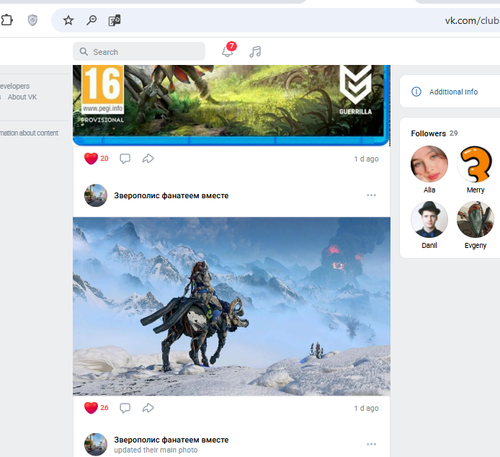Click the shield icon in browser toolbar

click(x=32, y=20)
